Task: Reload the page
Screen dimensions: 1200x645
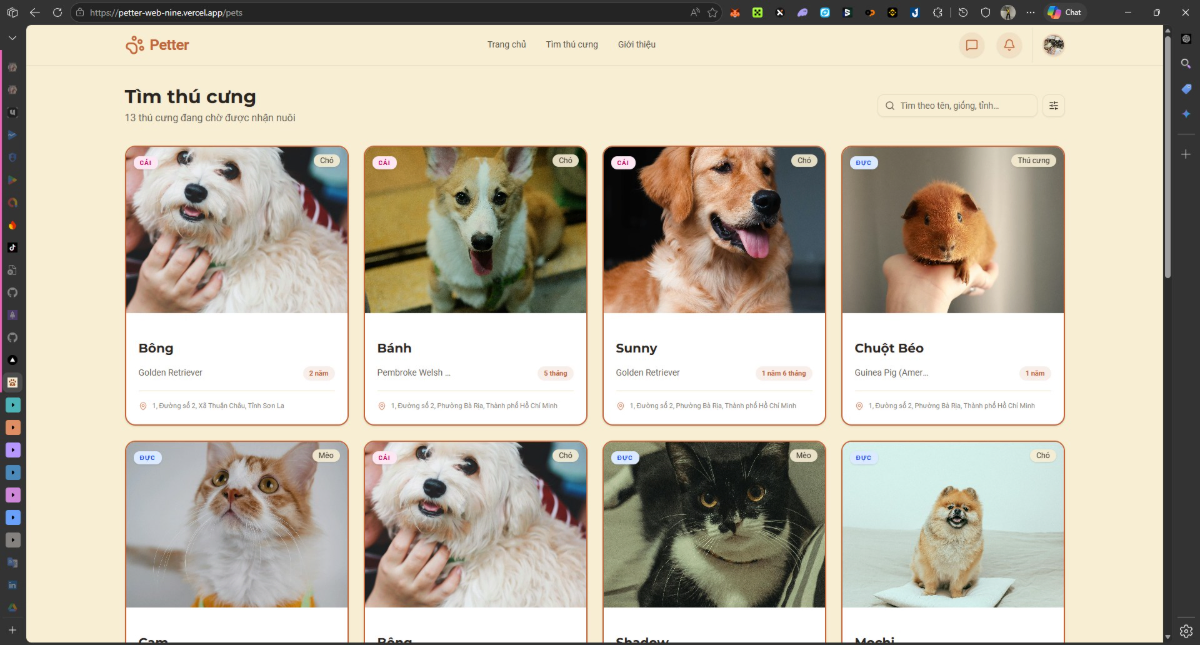Action: [x=58, y=13]
